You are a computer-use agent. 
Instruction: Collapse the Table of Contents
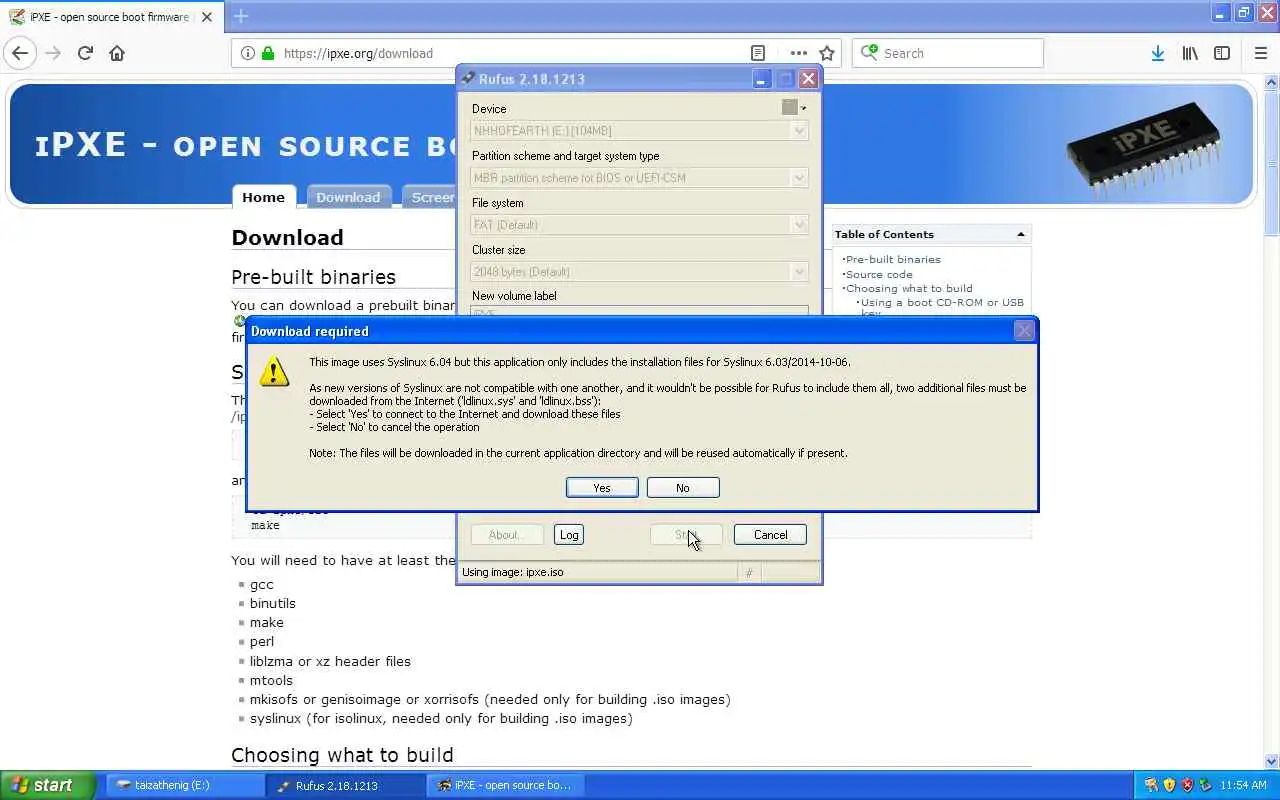coord(1020,234)
